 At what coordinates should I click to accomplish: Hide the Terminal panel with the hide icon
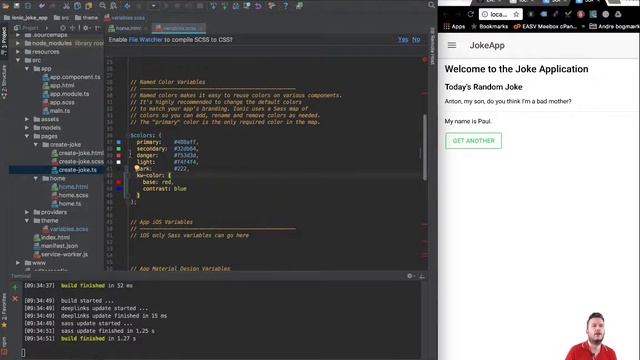422,276
